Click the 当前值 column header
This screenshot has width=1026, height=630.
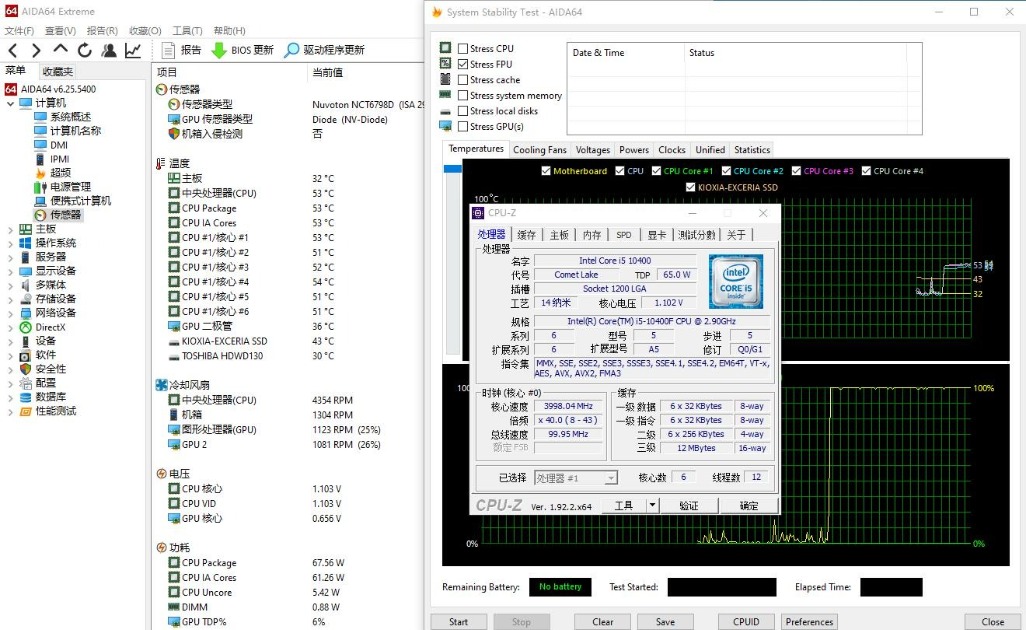tap(328, 72)
